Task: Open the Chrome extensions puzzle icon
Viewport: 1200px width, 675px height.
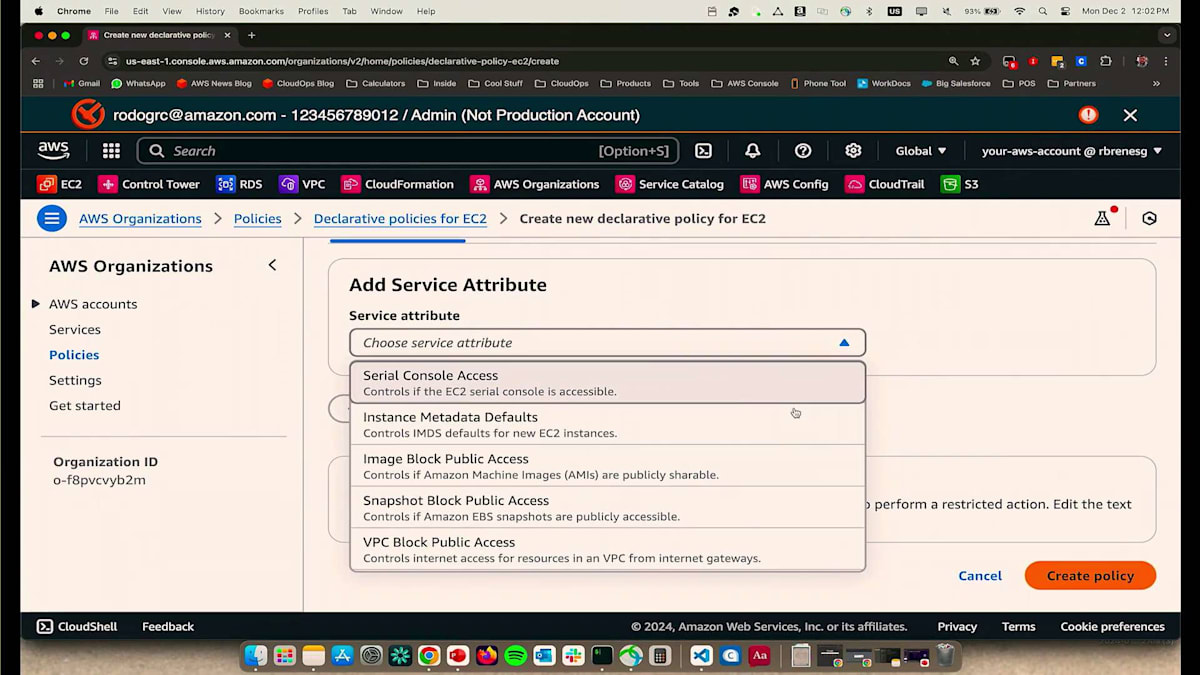Action: (1105, 61)
